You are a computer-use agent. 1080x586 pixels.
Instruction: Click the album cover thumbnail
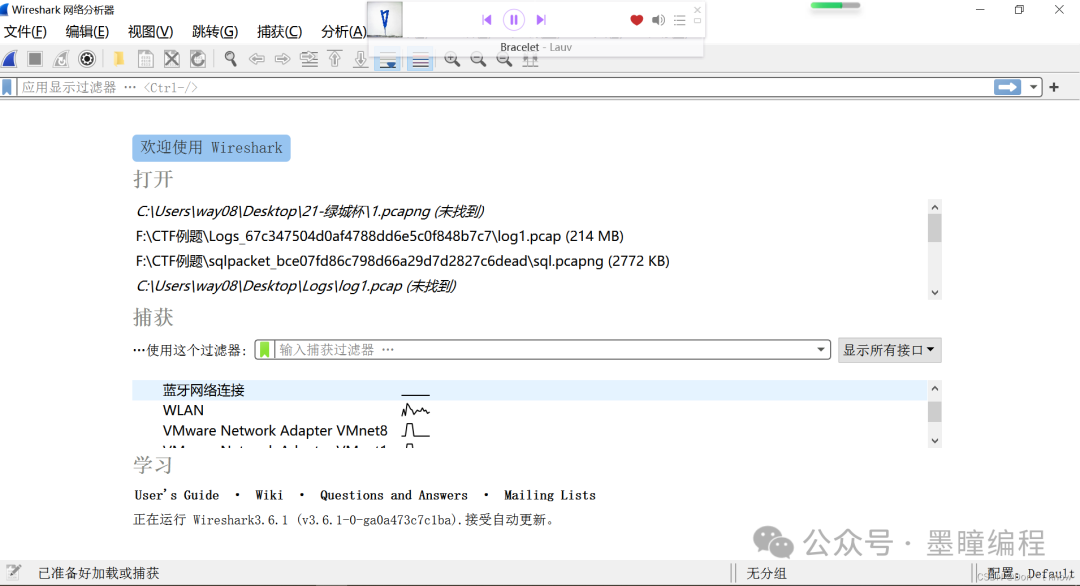(385, 19)
